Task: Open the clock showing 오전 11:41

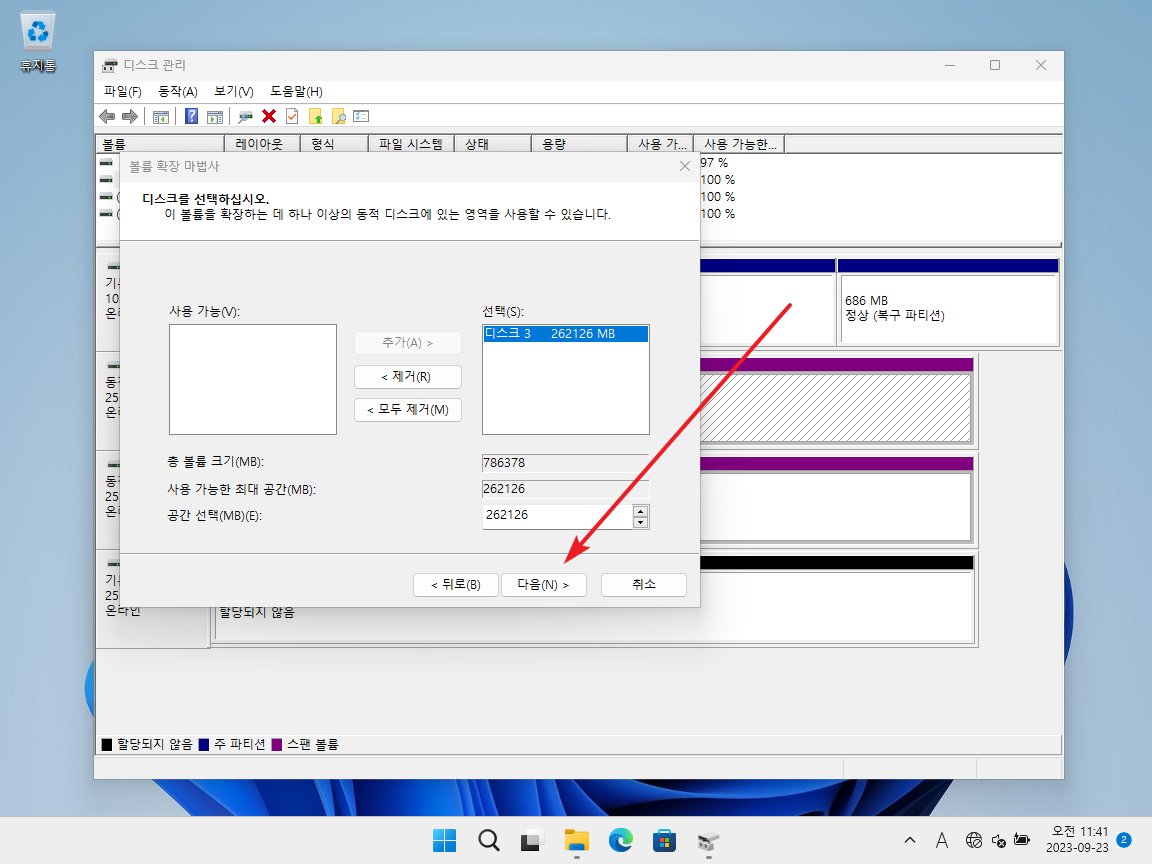Action: 1078,840
